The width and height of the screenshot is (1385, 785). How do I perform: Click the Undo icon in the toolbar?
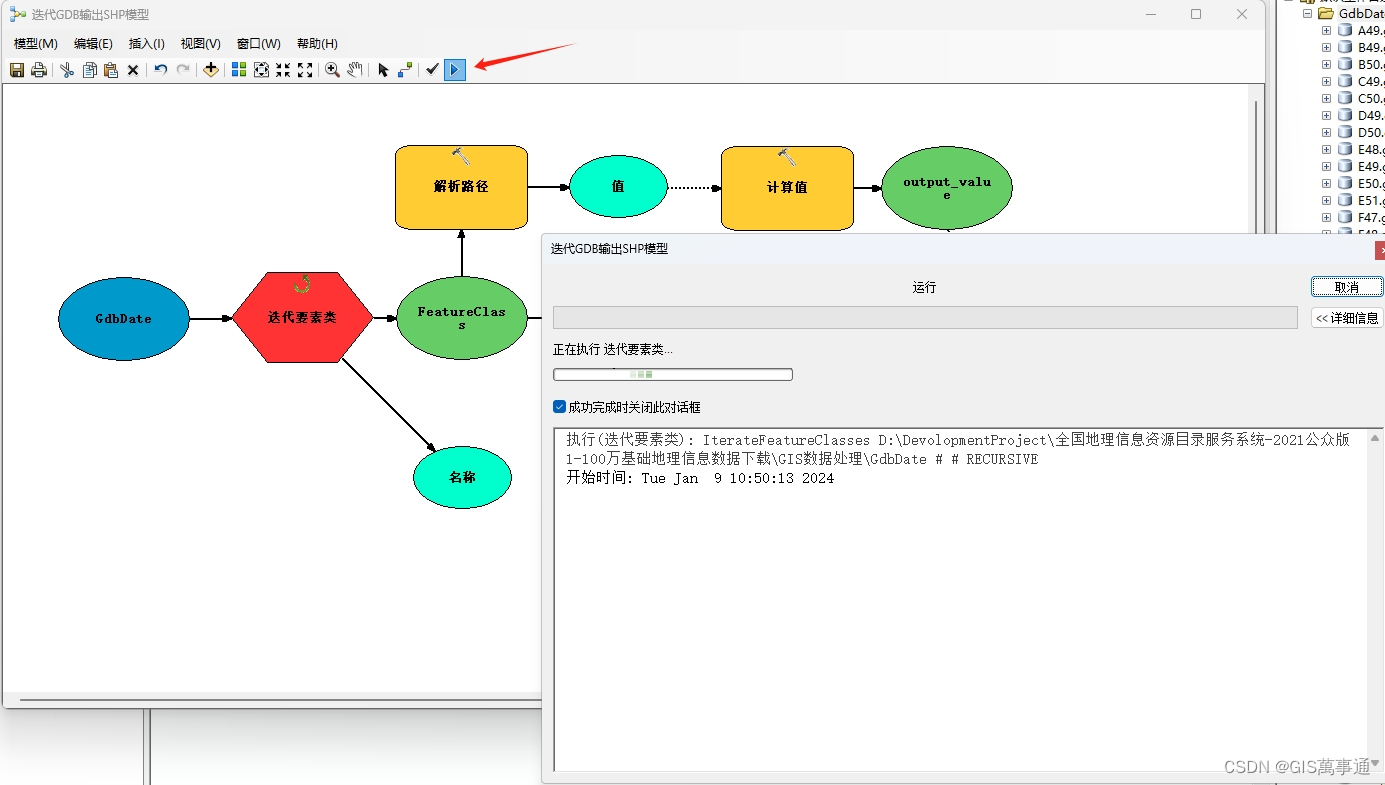[160, 69]
